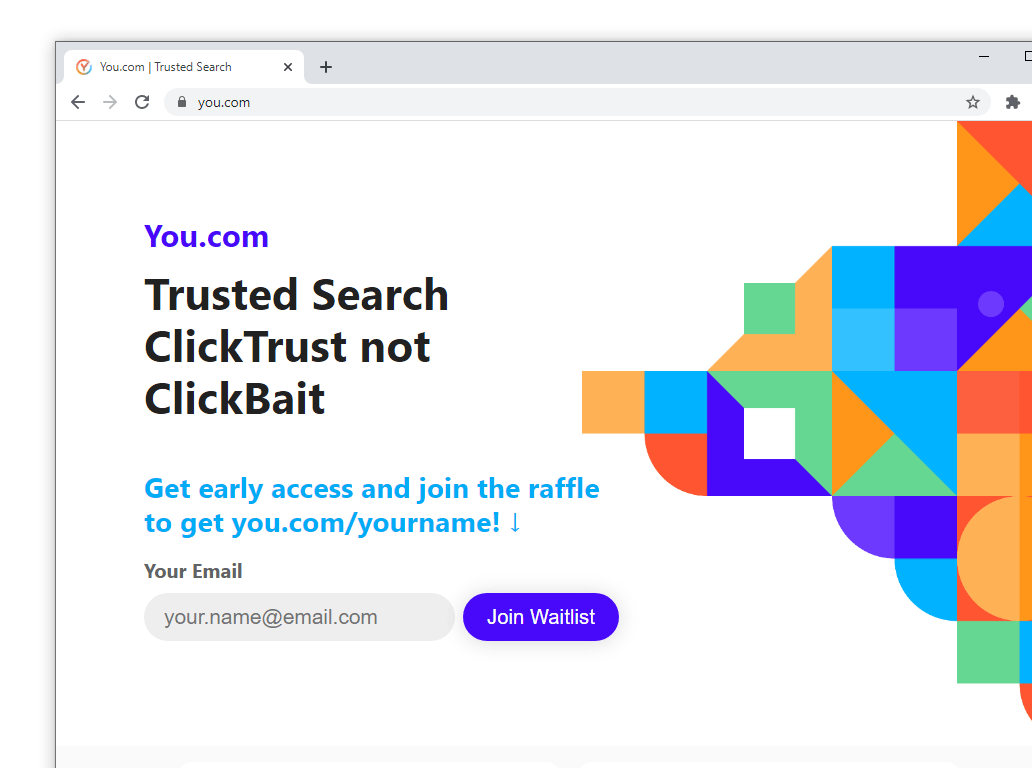This screenshot has height=768, width=1032.
Task: Click the You.com favicon on the tab
Action: (84, 66)
